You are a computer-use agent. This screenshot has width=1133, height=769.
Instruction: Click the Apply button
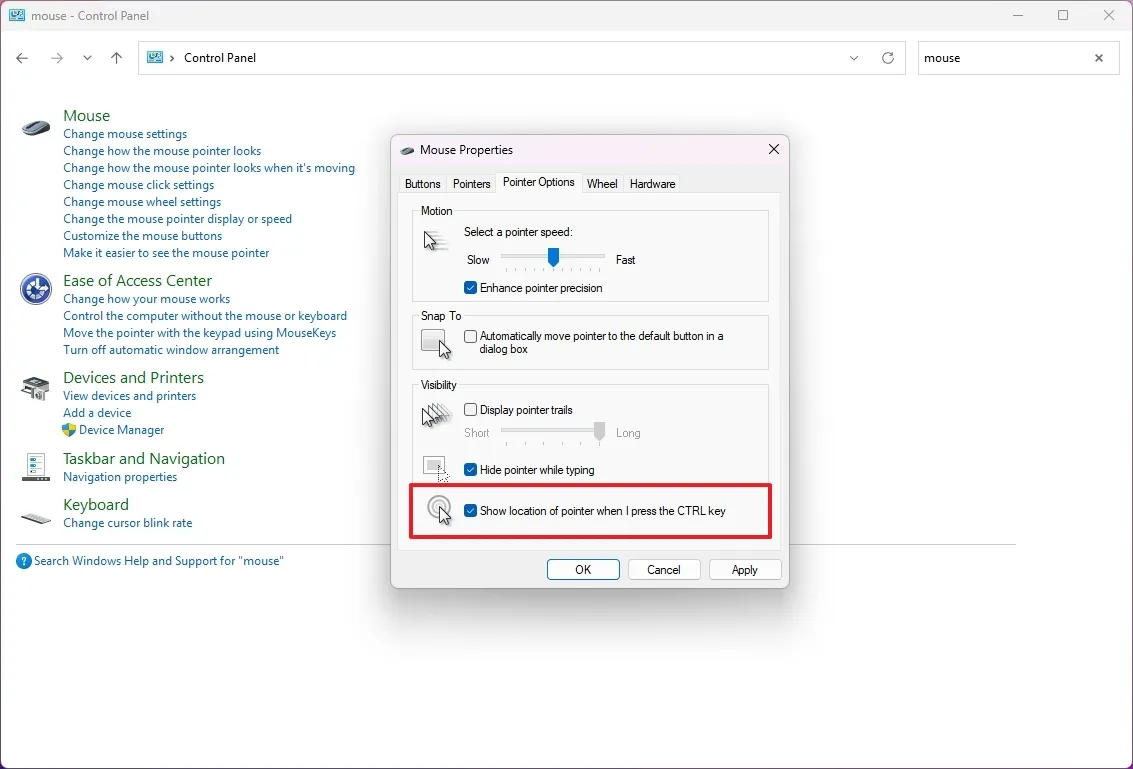tap(745, 569)
